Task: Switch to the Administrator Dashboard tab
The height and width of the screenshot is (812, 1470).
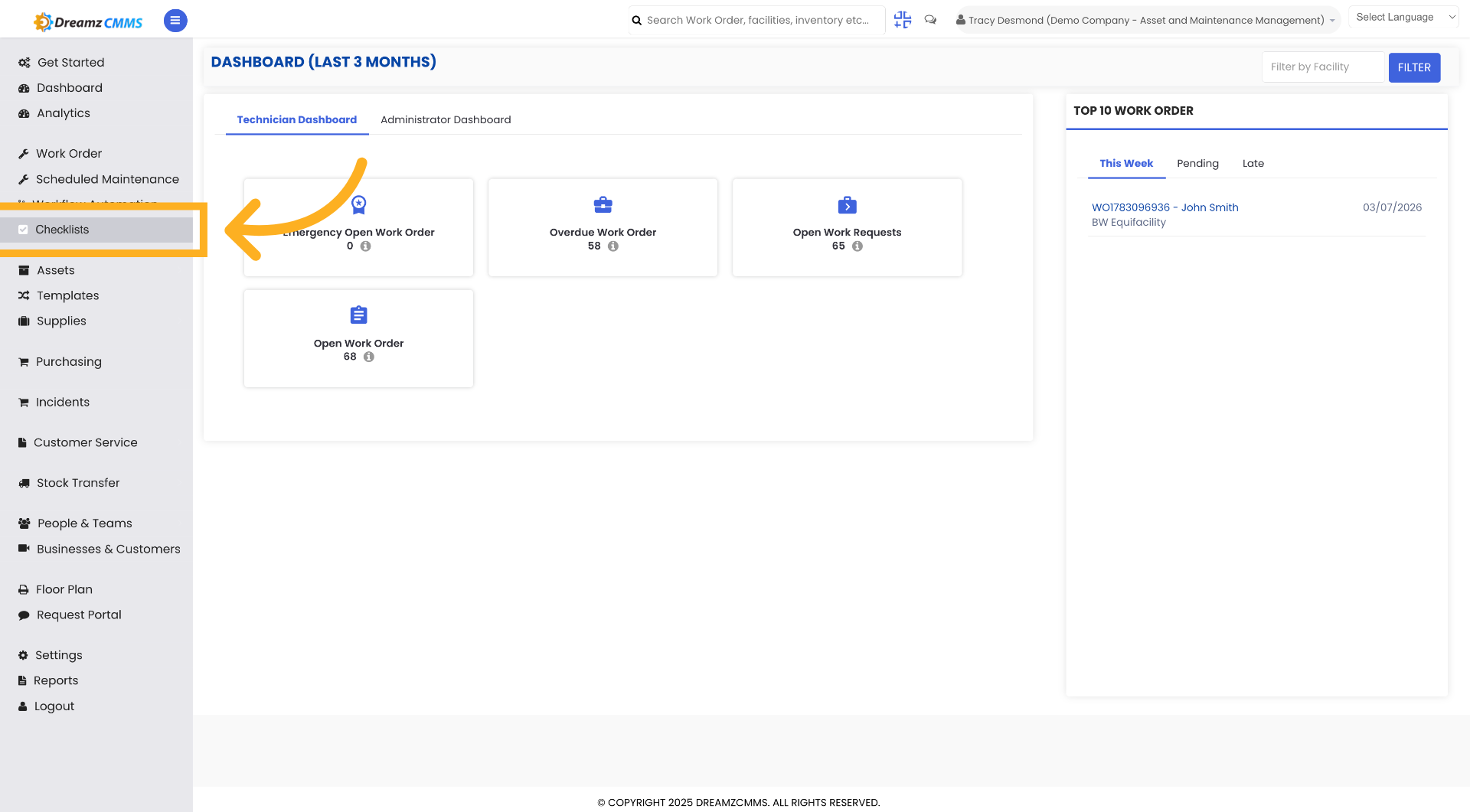Action: [446, 119]
